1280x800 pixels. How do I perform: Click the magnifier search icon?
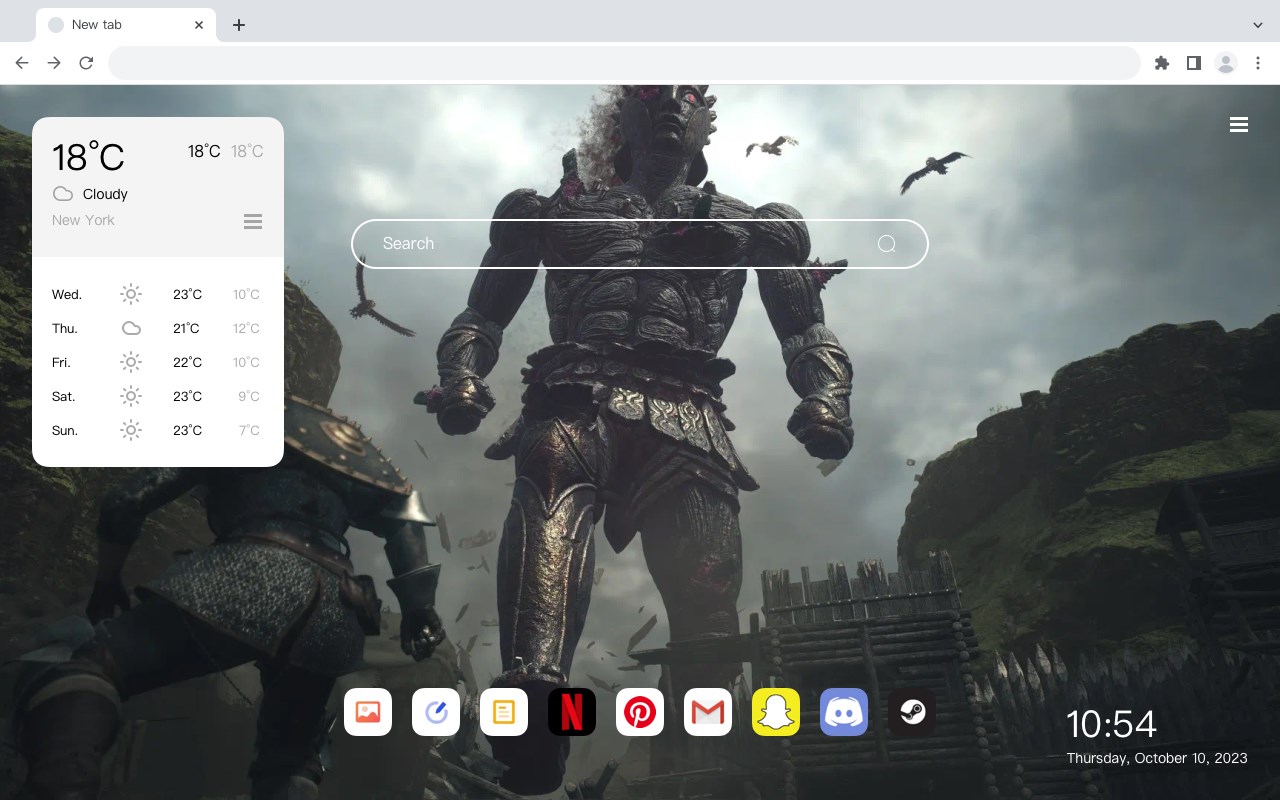point(886,244)
